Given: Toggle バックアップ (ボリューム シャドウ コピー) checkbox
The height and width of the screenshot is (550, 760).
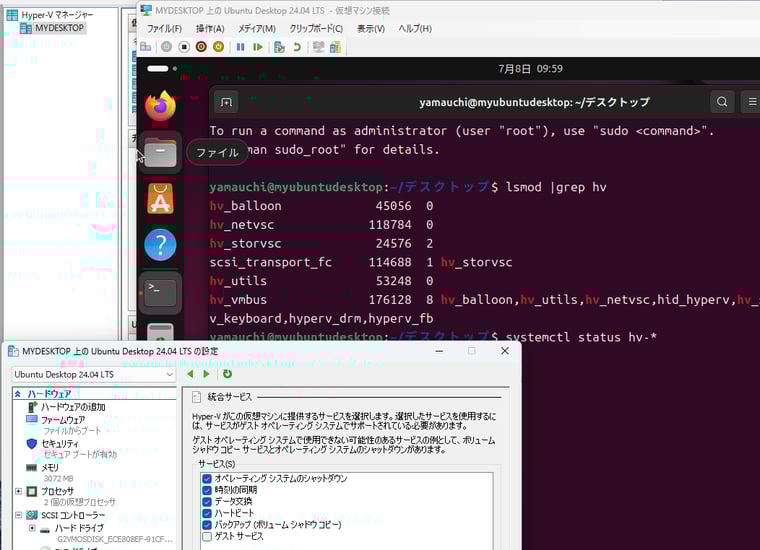Looking at the screenshot, I should point(207,525).
